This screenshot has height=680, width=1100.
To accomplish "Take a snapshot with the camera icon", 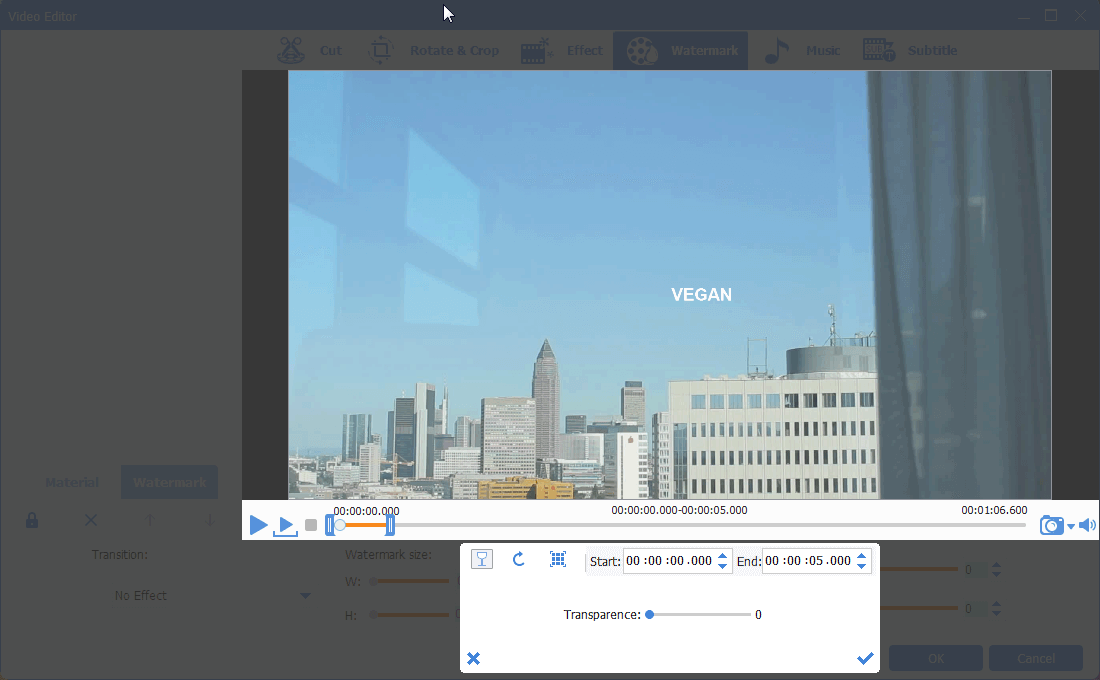I will [1051, 525].
